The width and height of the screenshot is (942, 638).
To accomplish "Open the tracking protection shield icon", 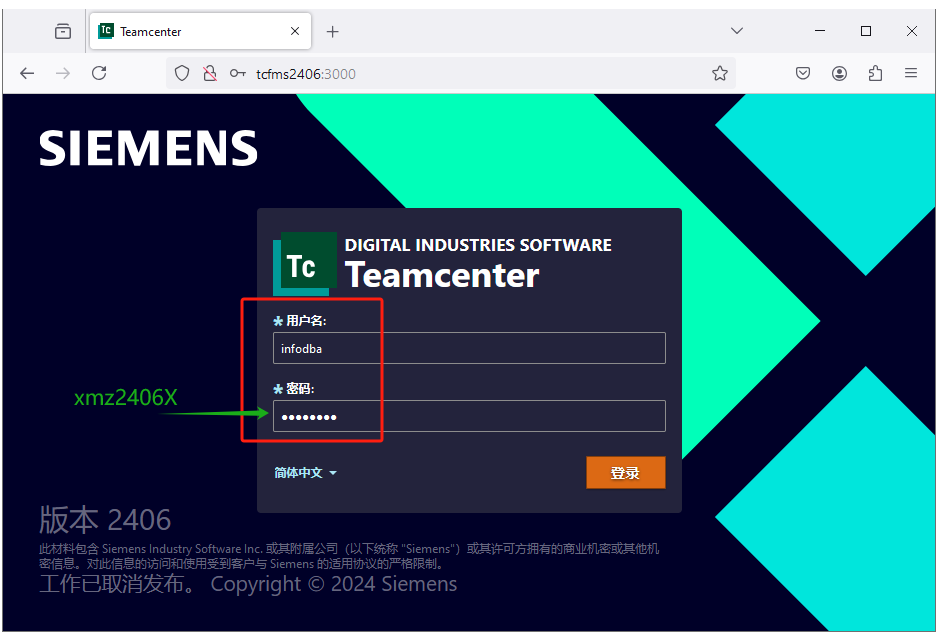I will (x=182, y=73).
